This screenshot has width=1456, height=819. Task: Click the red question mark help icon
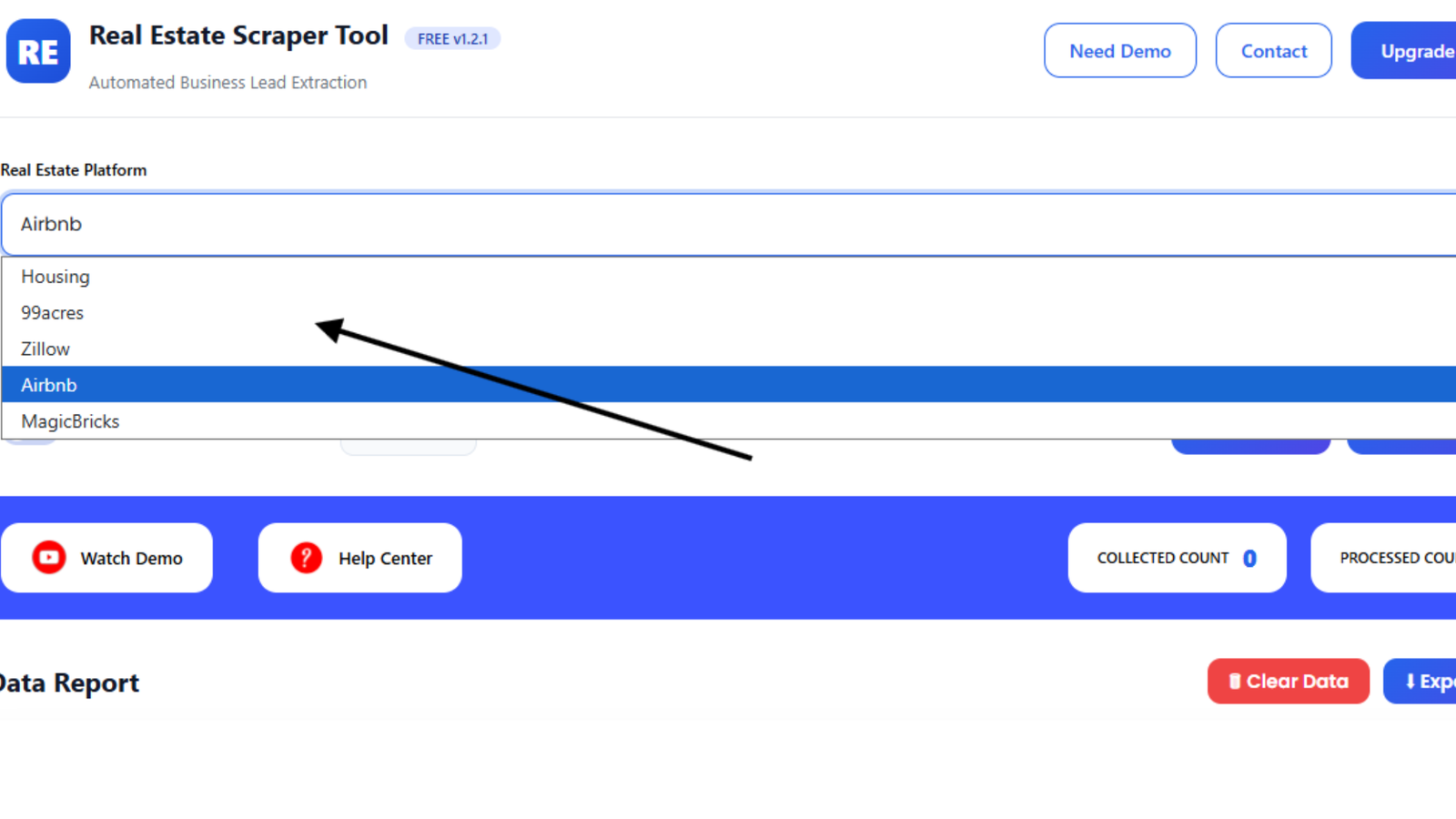307,557
